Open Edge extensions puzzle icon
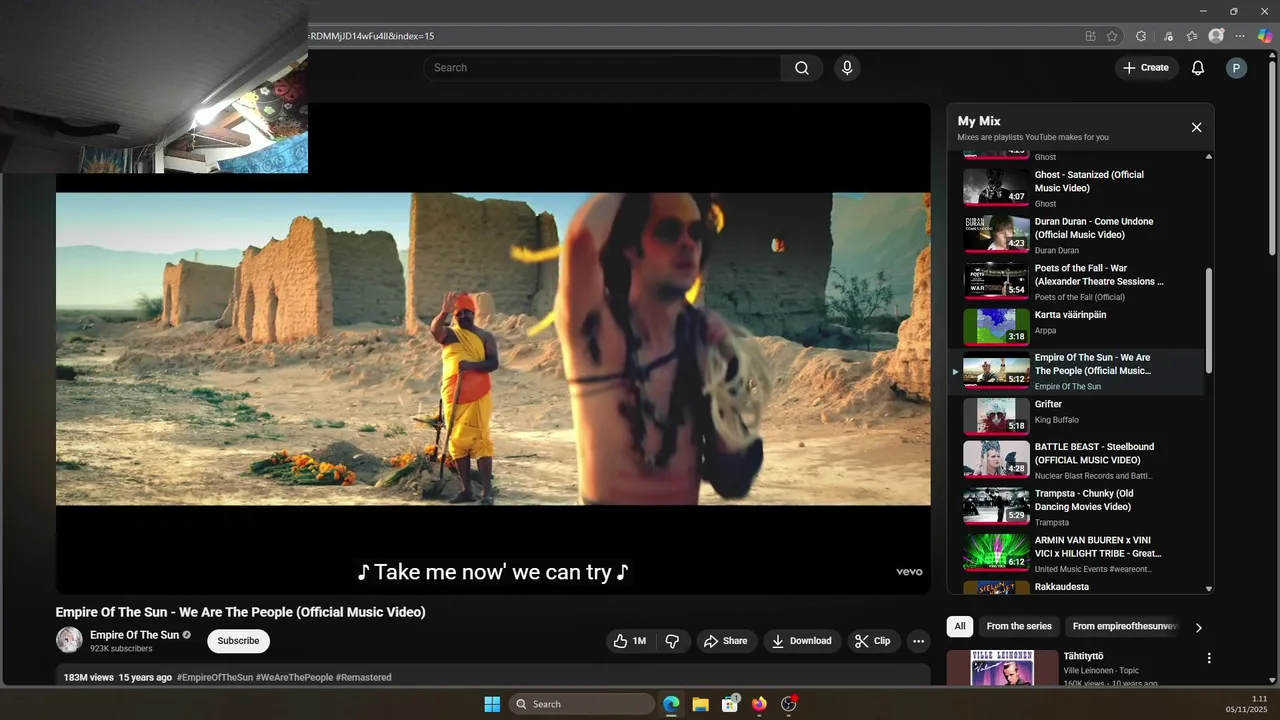Screen dimensions: 1280x720 pos(1141,36)
